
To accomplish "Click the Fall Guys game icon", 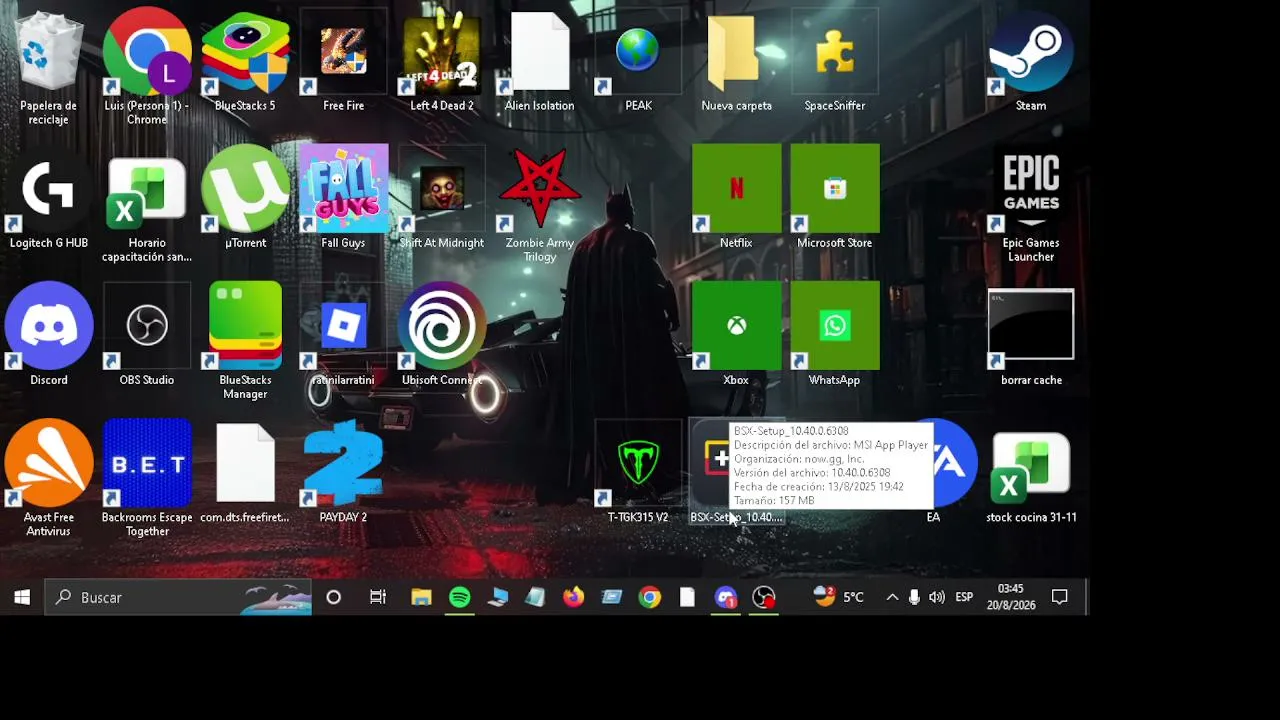I will pyautogui.click(x=343, y=197).
